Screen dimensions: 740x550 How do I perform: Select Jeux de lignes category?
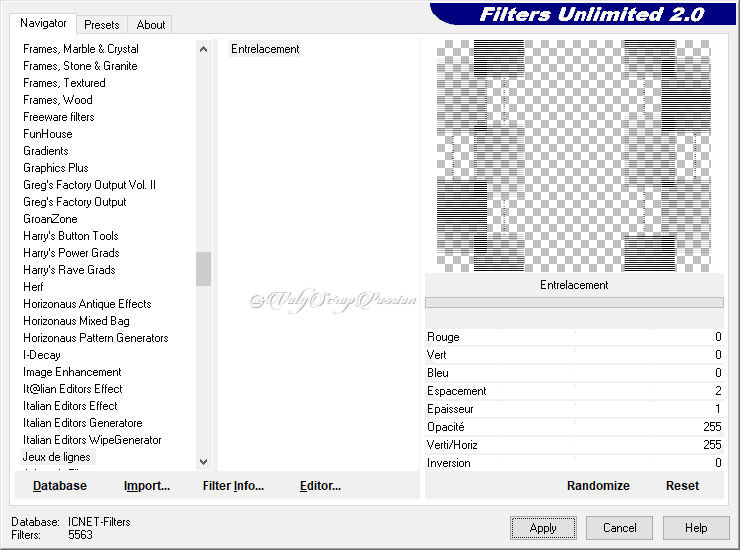tap(57, 457)
